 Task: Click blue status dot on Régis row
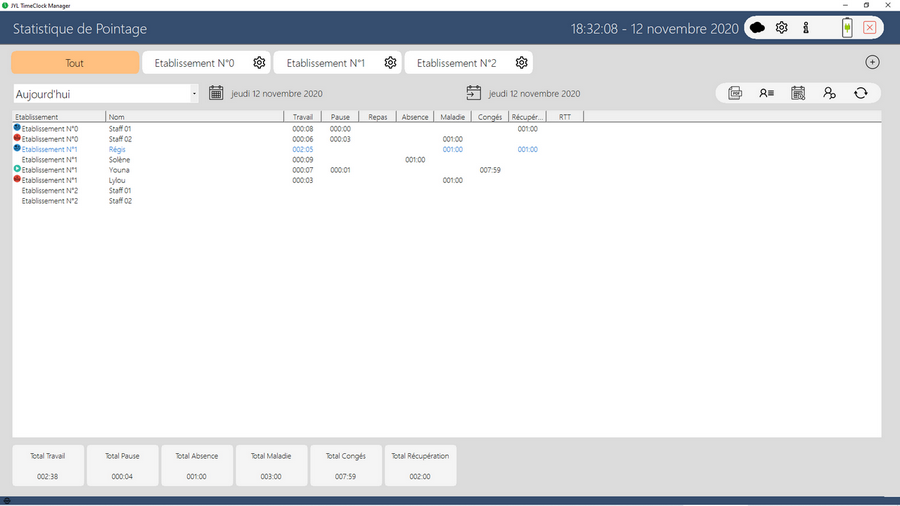tap(17, 148)
